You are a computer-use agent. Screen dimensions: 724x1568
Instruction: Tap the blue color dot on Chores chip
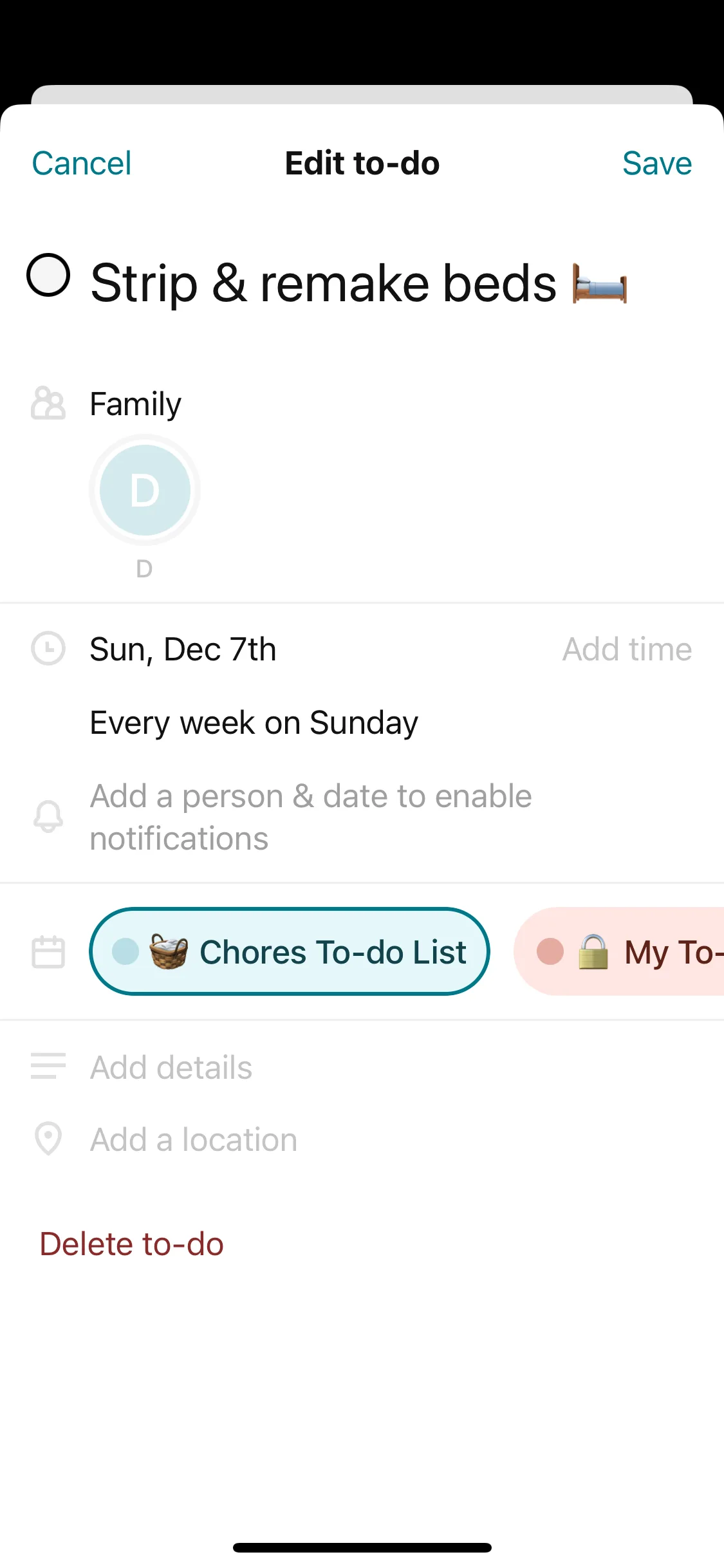[x=125, y=951]
